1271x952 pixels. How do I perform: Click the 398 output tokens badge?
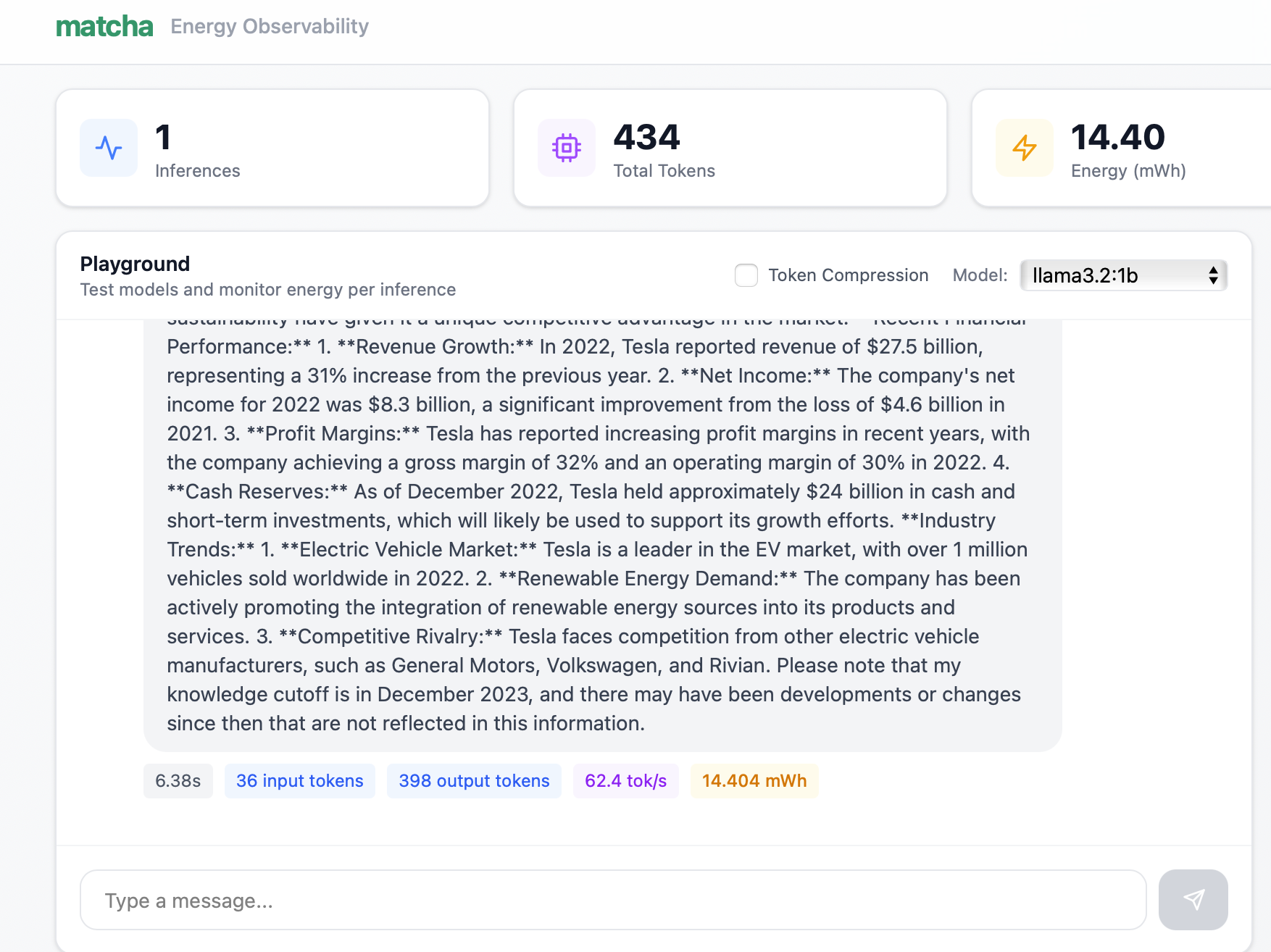(474, 781)
